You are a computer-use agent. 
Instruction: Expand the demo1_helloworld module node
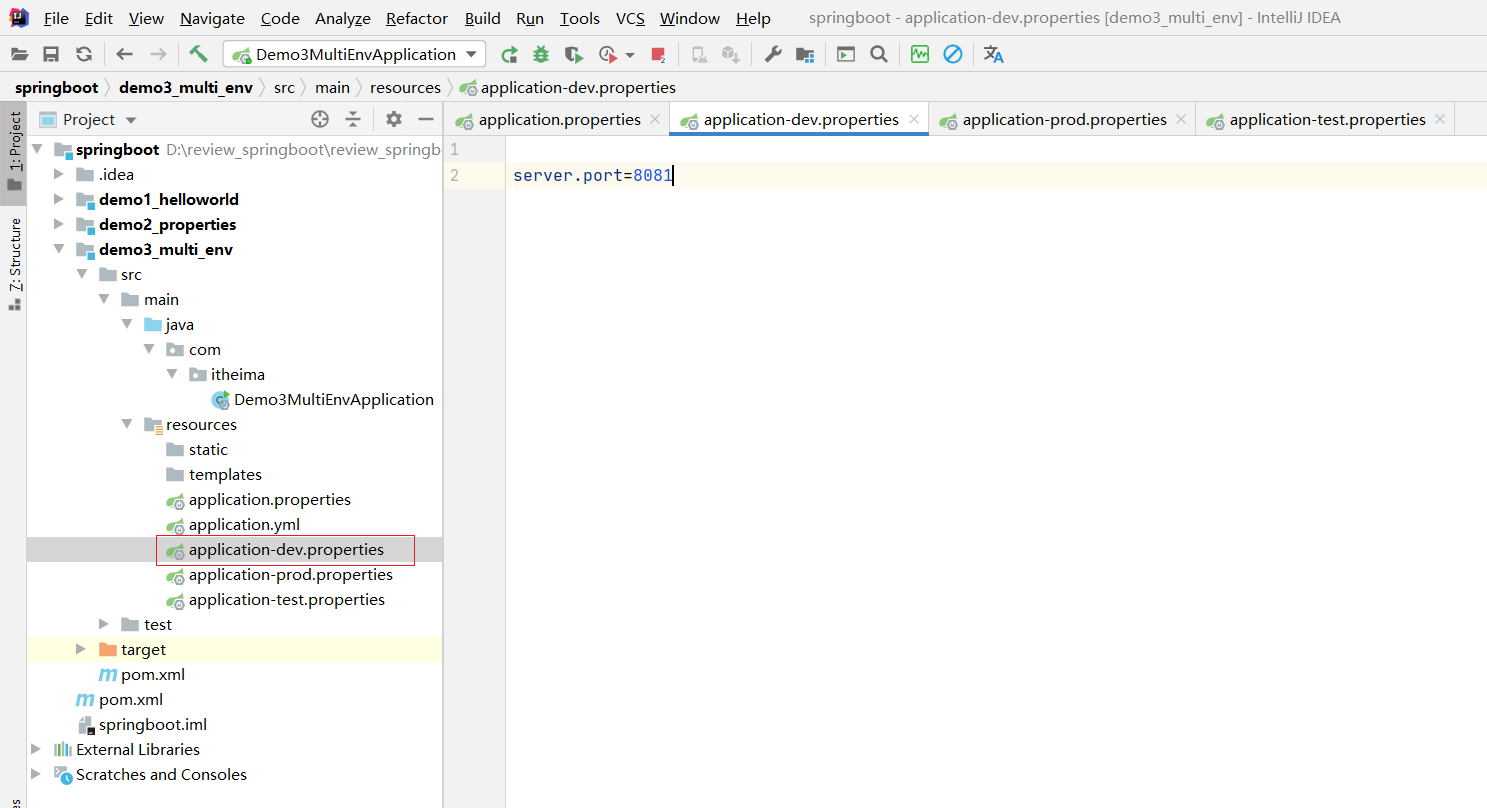[x=59, y=199]
